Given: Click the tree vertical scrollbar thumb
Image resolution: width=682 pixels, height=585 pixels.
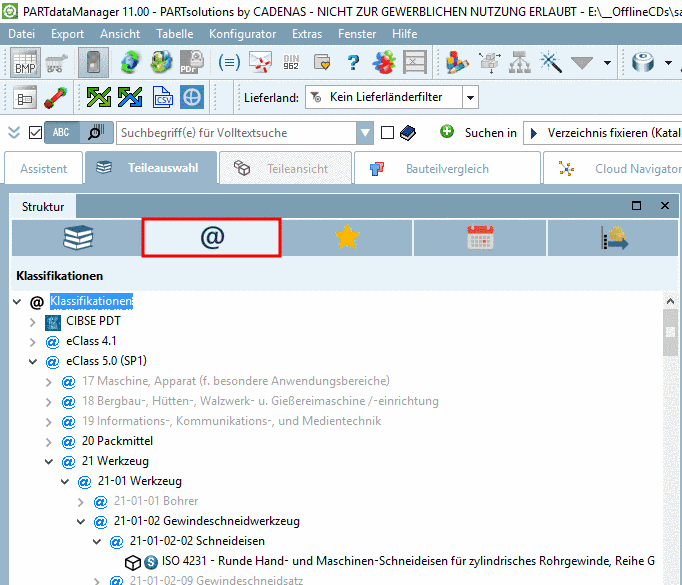Looking at the screenshot, I should click(x=670, y=333).
